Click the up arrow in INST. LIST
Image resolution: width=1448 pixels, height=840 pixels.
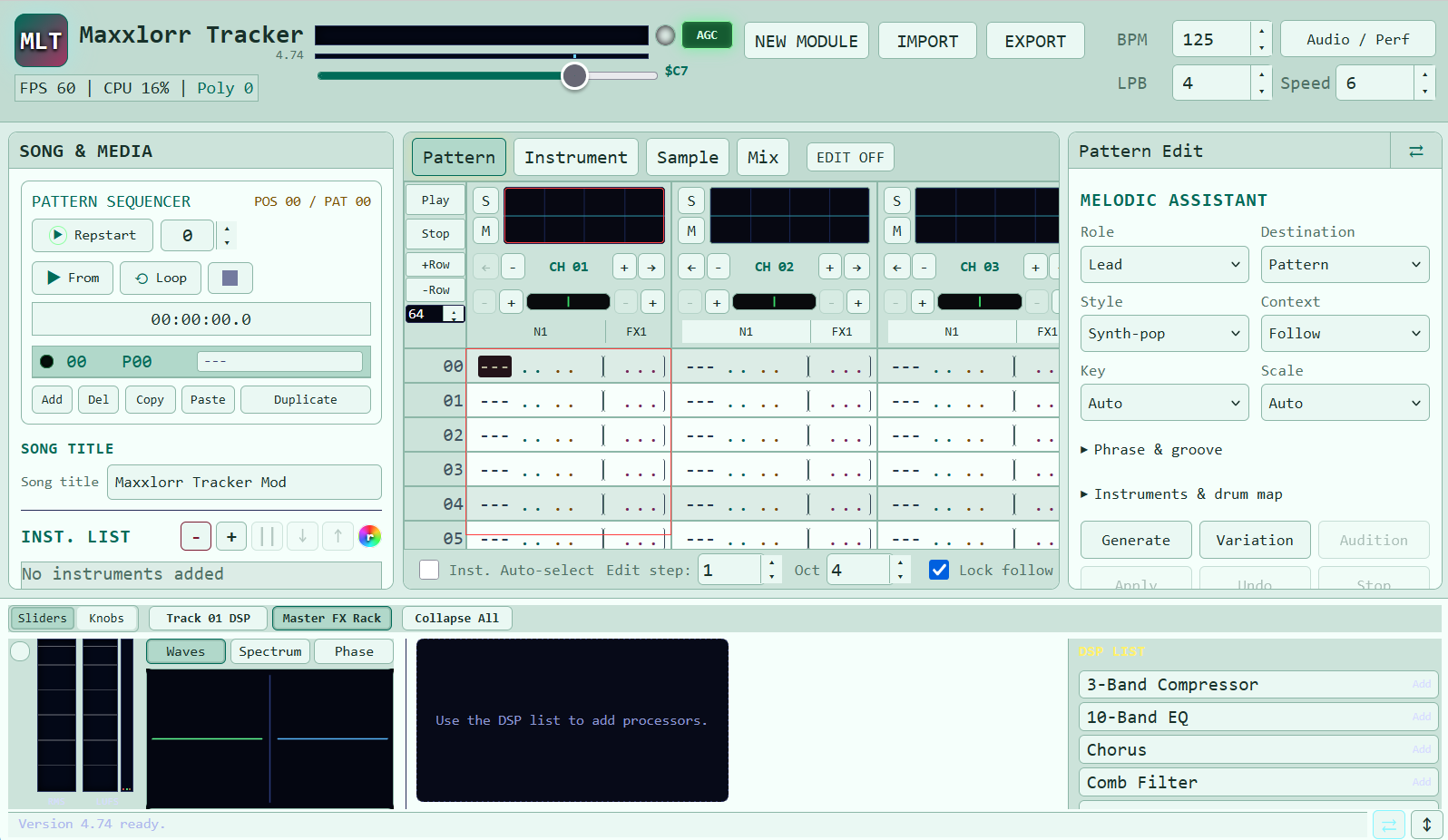(338, 536)
